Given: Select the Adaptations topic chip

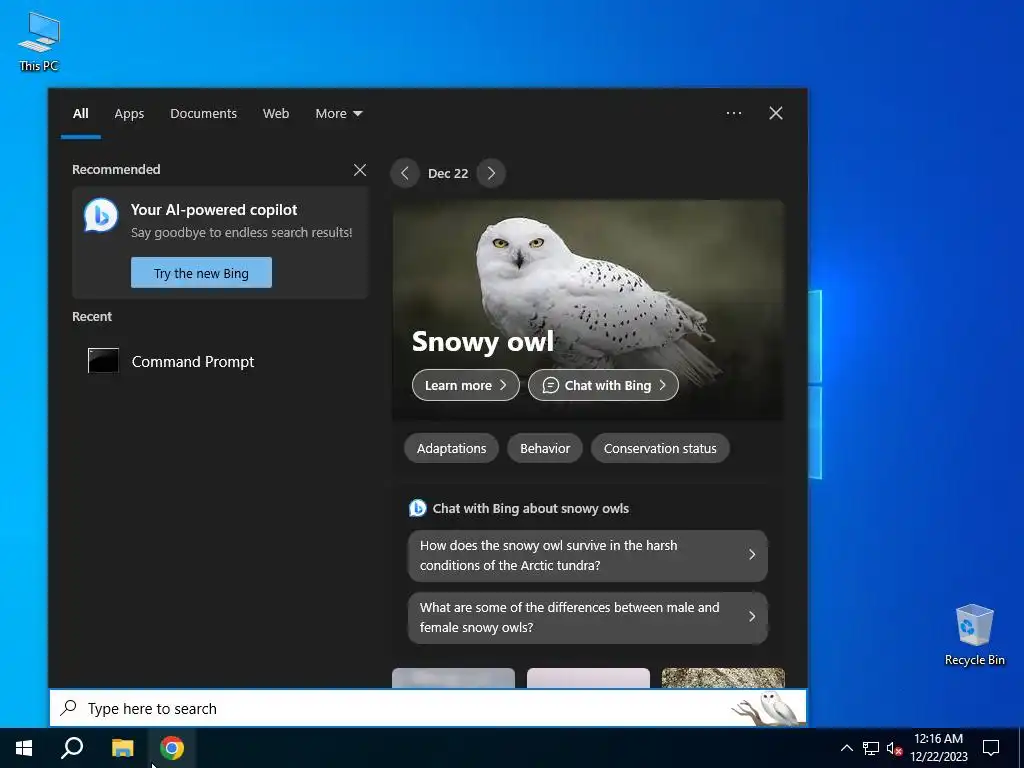Looking at the screenshot, I should 451,449.
